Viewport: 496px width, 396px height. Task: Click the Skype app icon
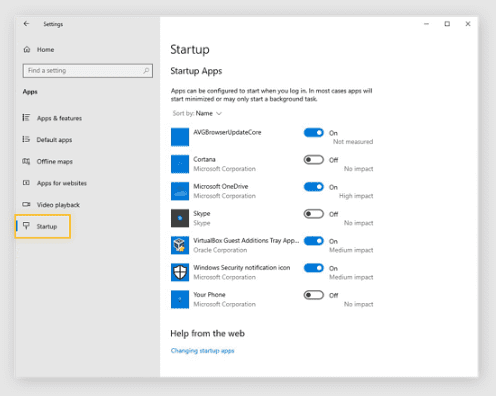(180, 218)
